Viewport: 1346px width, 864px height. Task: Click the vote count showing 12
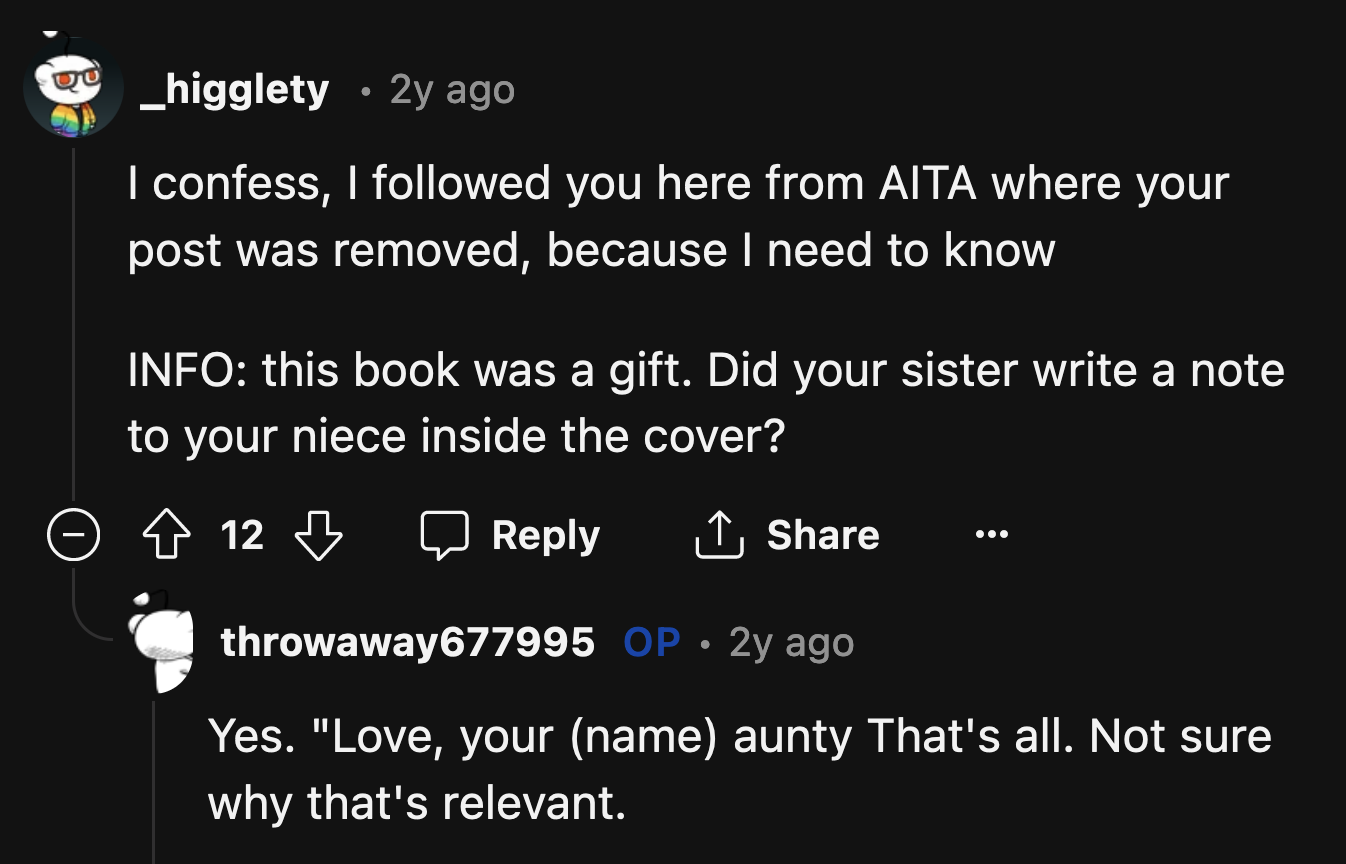pos(243,535)
